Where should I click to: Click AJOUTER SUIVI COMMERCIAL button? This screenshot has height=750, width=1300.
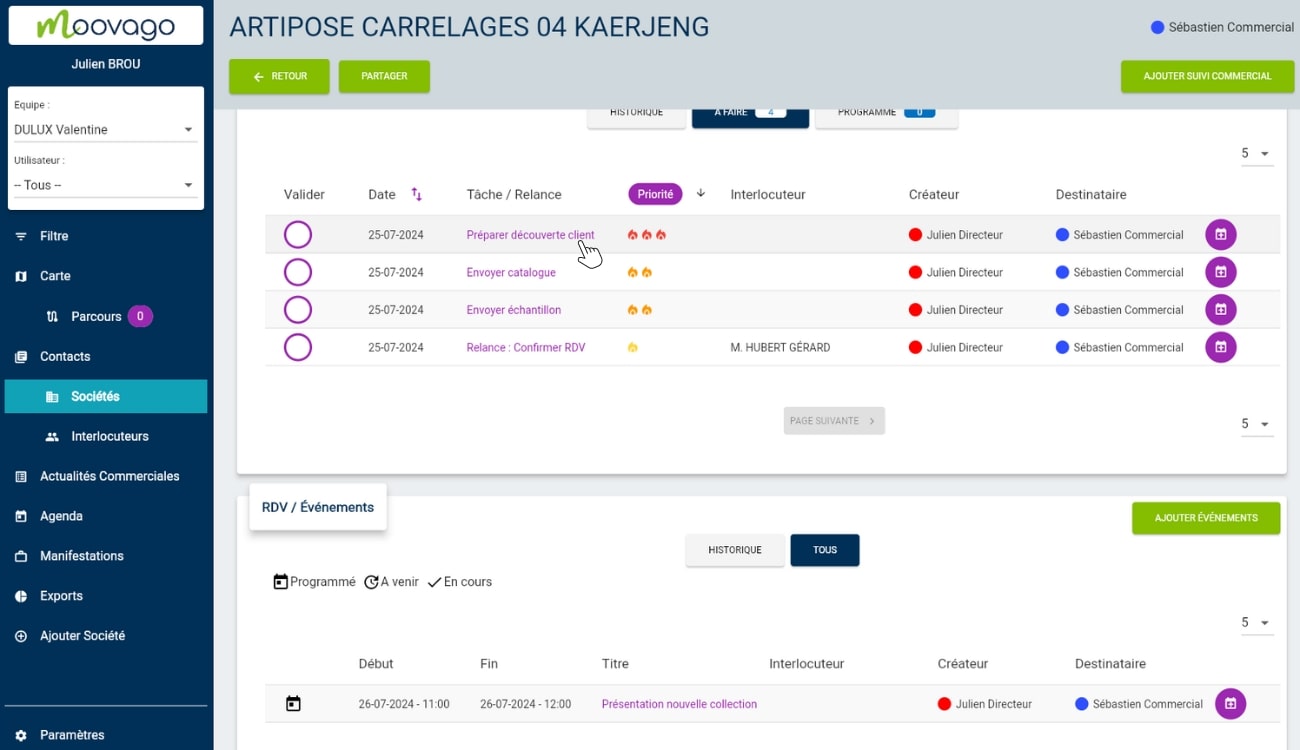(1207, 77)
